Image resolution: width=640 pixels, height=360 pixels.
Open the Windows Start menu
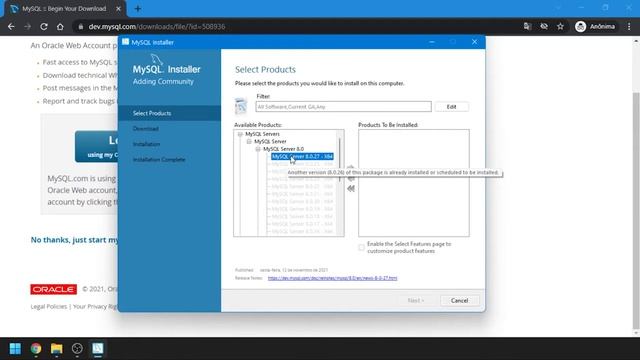pos(15,349)
